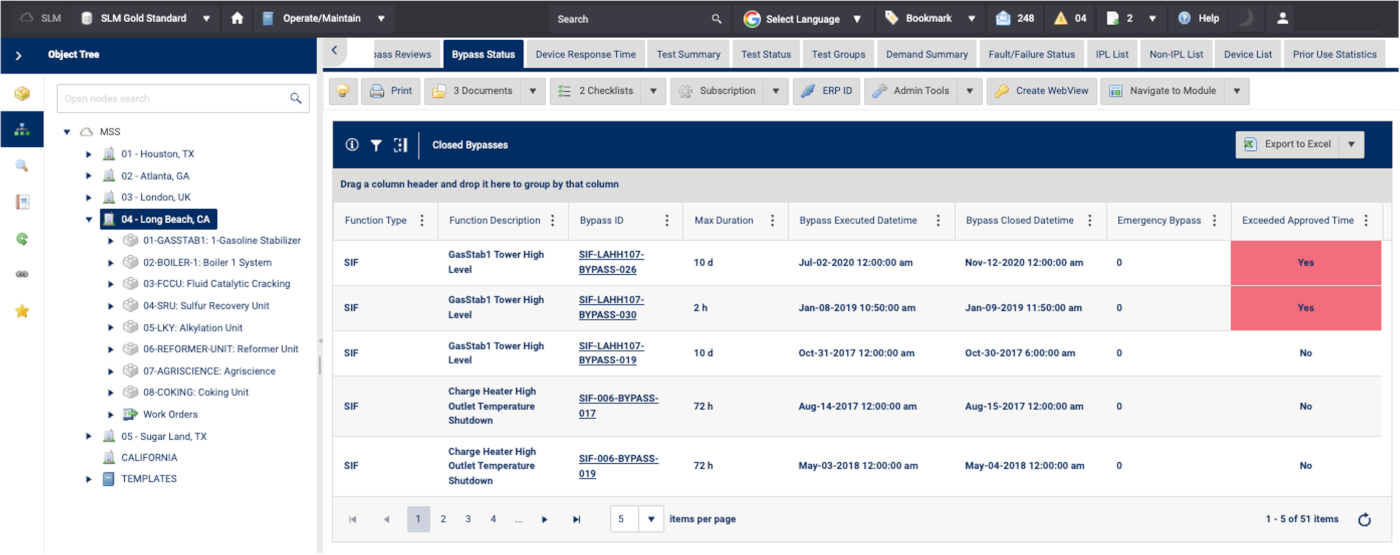Collapse the 04 - Long Beach, CA node

tap(89, 219)
